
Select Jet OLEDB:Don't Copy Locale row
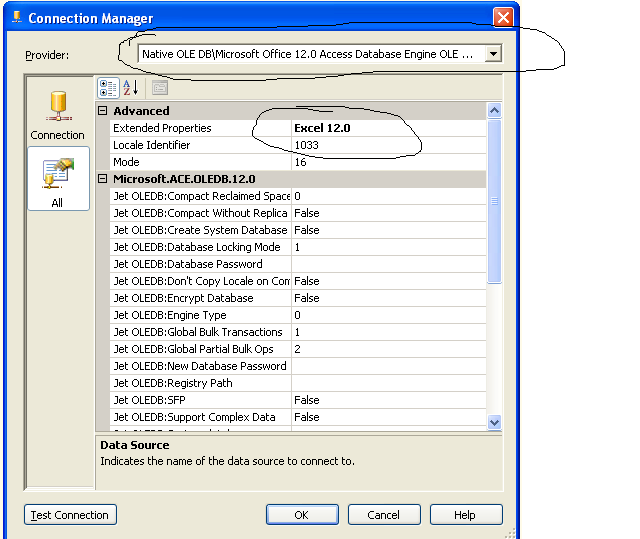click(298, 281)
